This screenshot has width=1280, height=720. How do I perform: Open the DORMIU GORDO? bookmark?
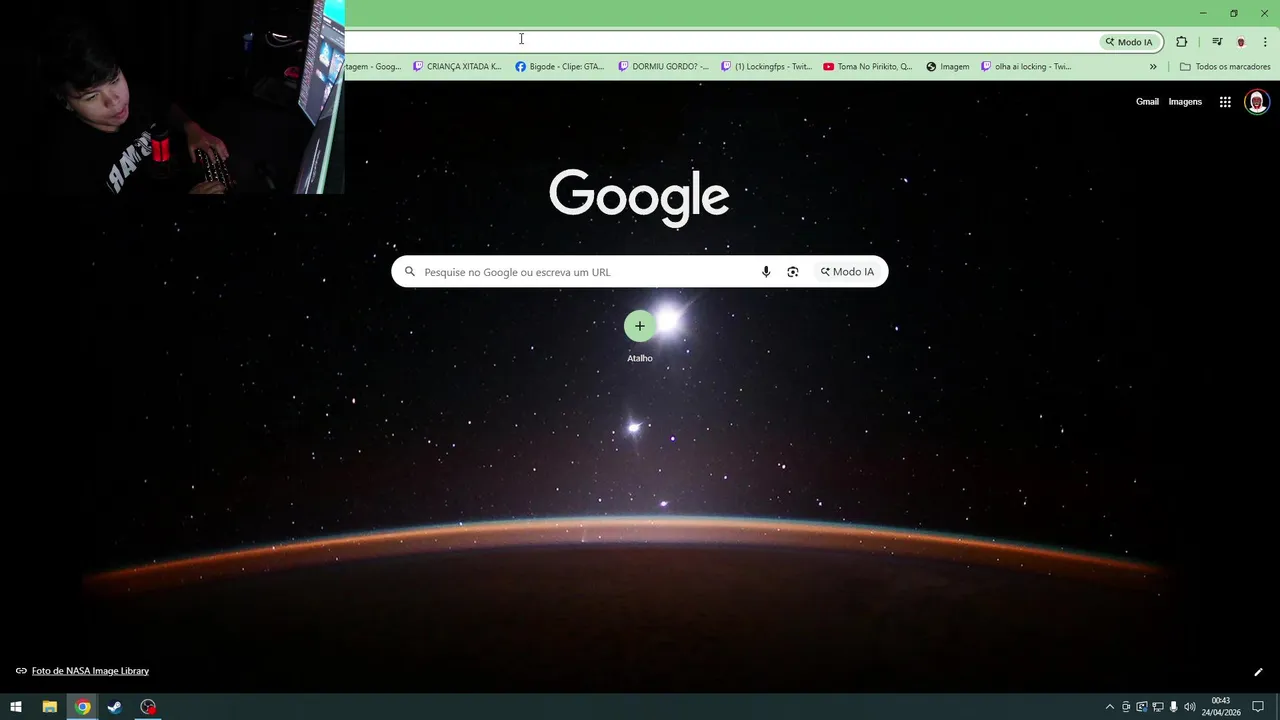click(663, 67)
